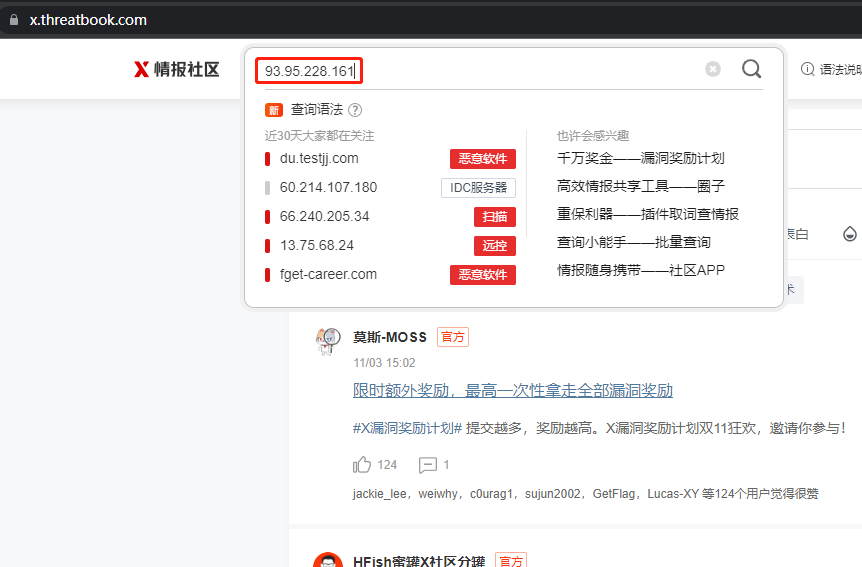Click user sujun2002 in the likers list
The image size is (862, 567).
[552, 494]
